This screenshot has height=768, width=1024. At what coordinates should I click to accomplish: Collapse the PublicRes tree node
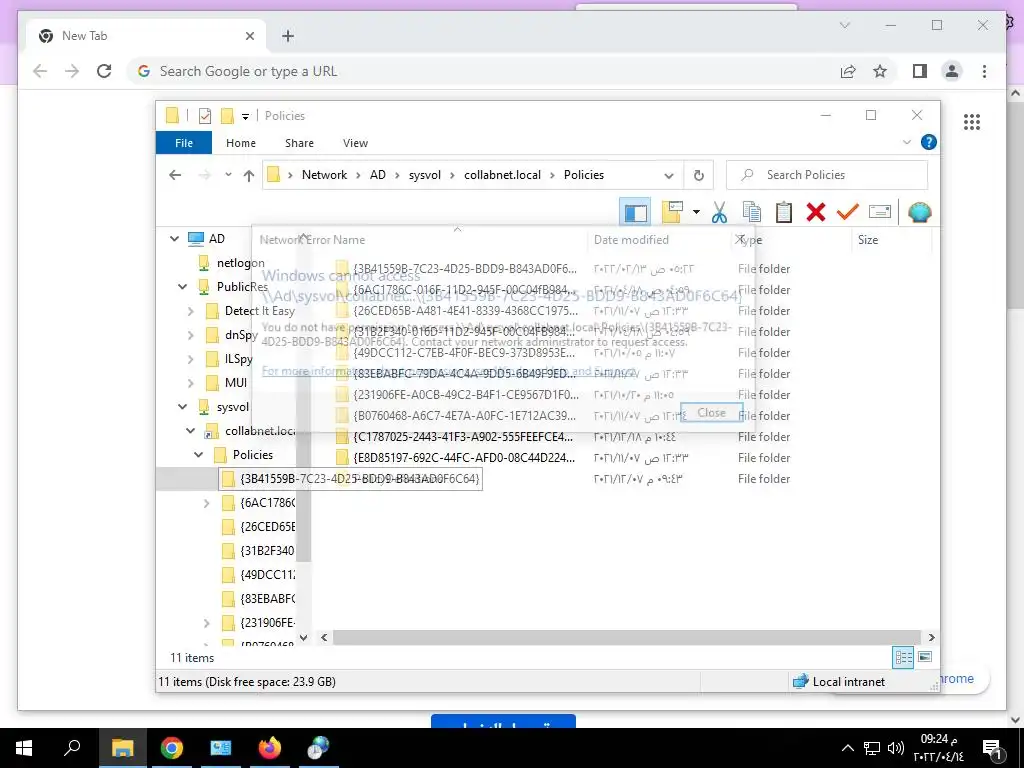(x=182, y=287)
